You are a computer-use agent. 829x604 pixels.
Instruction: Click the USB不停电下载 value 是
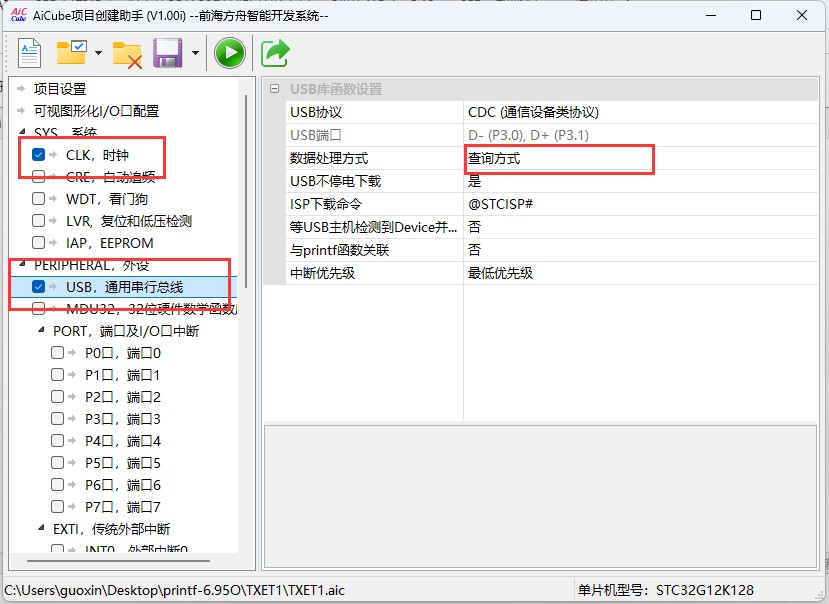coord(640,181)
